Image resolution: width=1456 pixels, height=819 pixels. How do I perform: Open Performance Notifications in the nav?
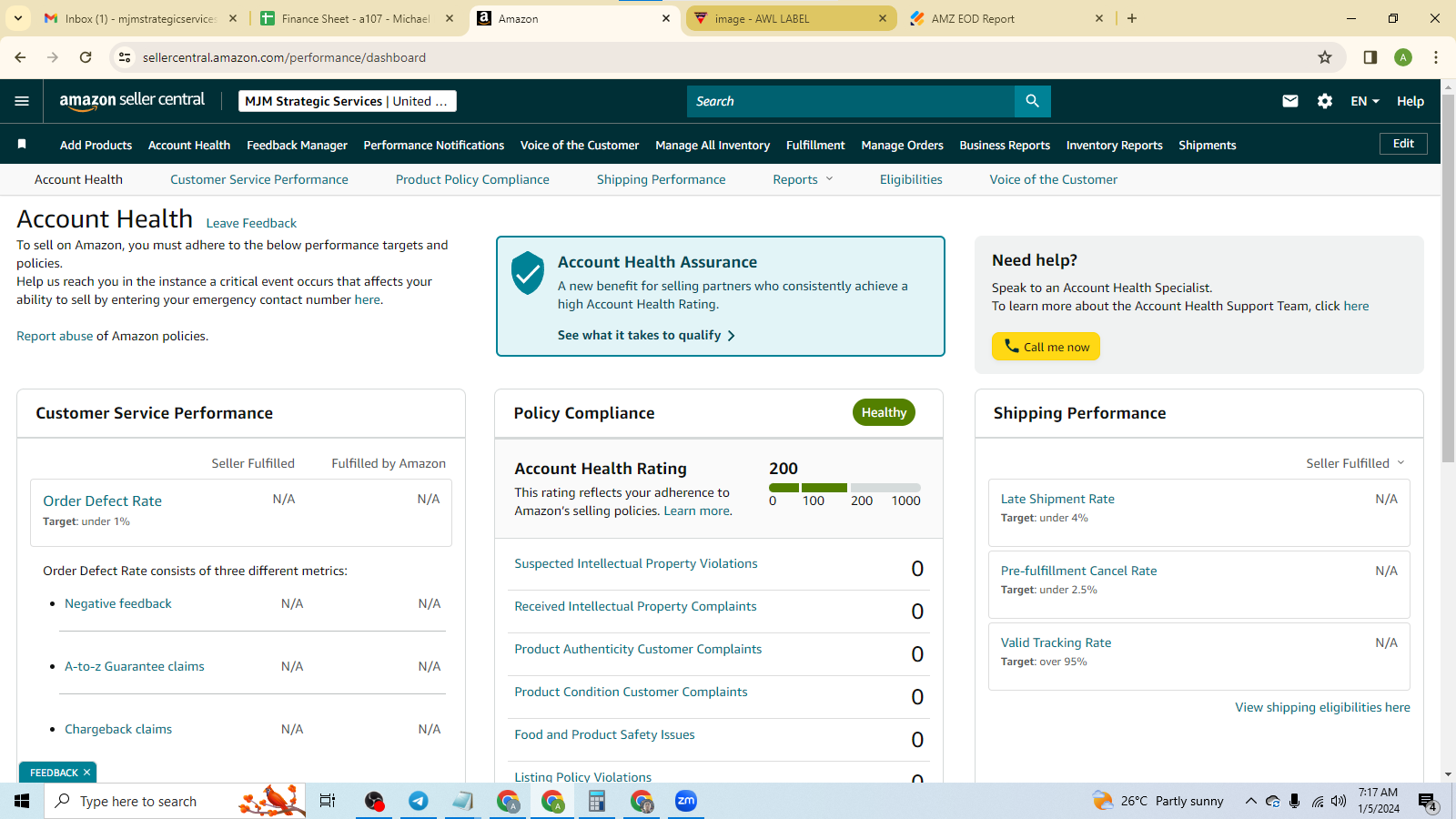coord(433,145)
